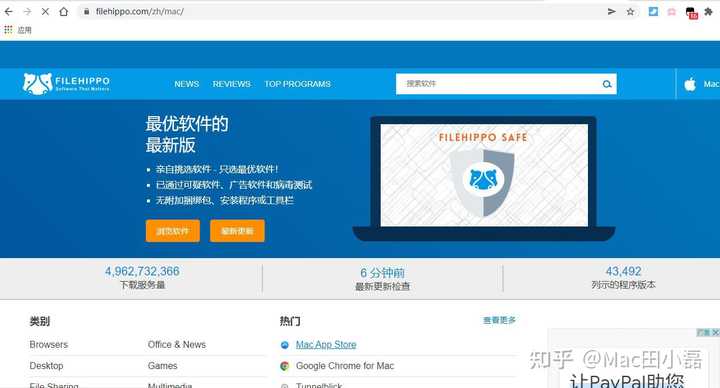Click the 43,492 program versions figure
The height and width of the screenshot is (388, 720).
[x=624, y=271]
